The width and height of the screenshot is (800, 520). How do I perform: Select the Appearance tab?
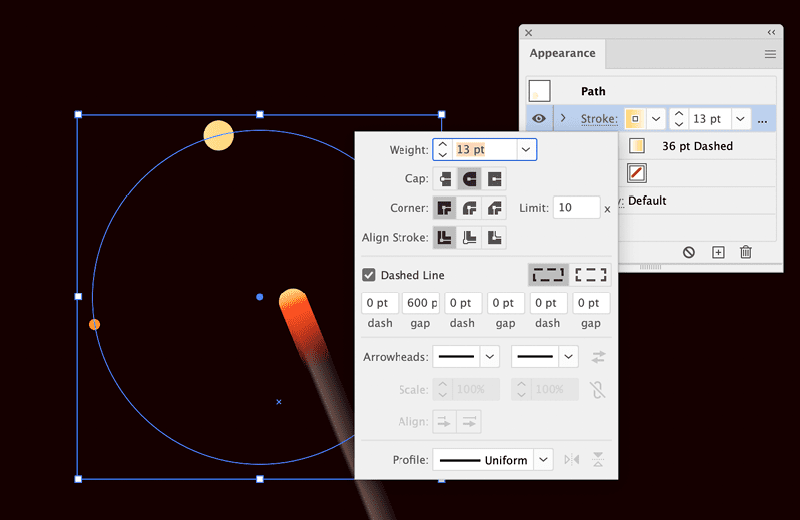point(562,53)
